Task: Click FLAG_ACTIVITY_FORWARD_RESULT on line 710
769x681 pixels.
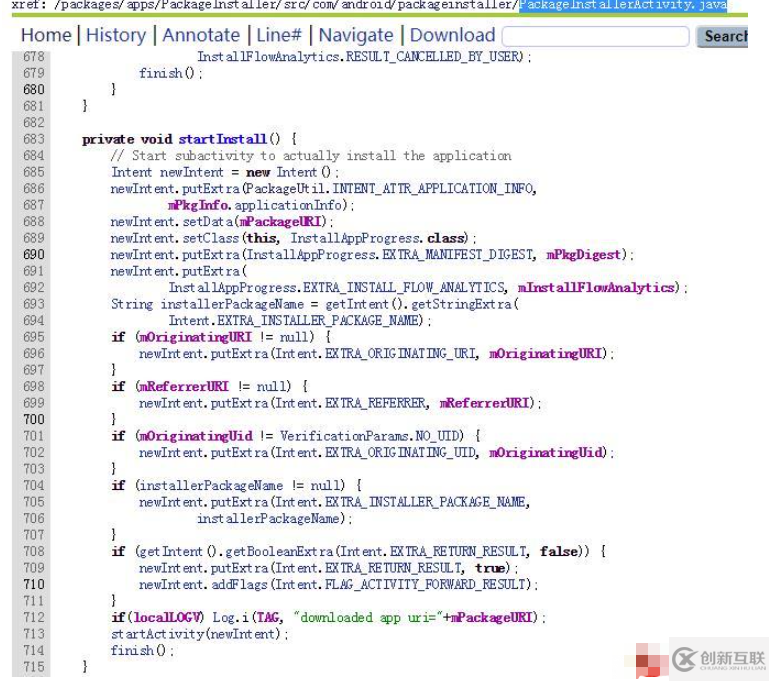Action: pos(425,584)
